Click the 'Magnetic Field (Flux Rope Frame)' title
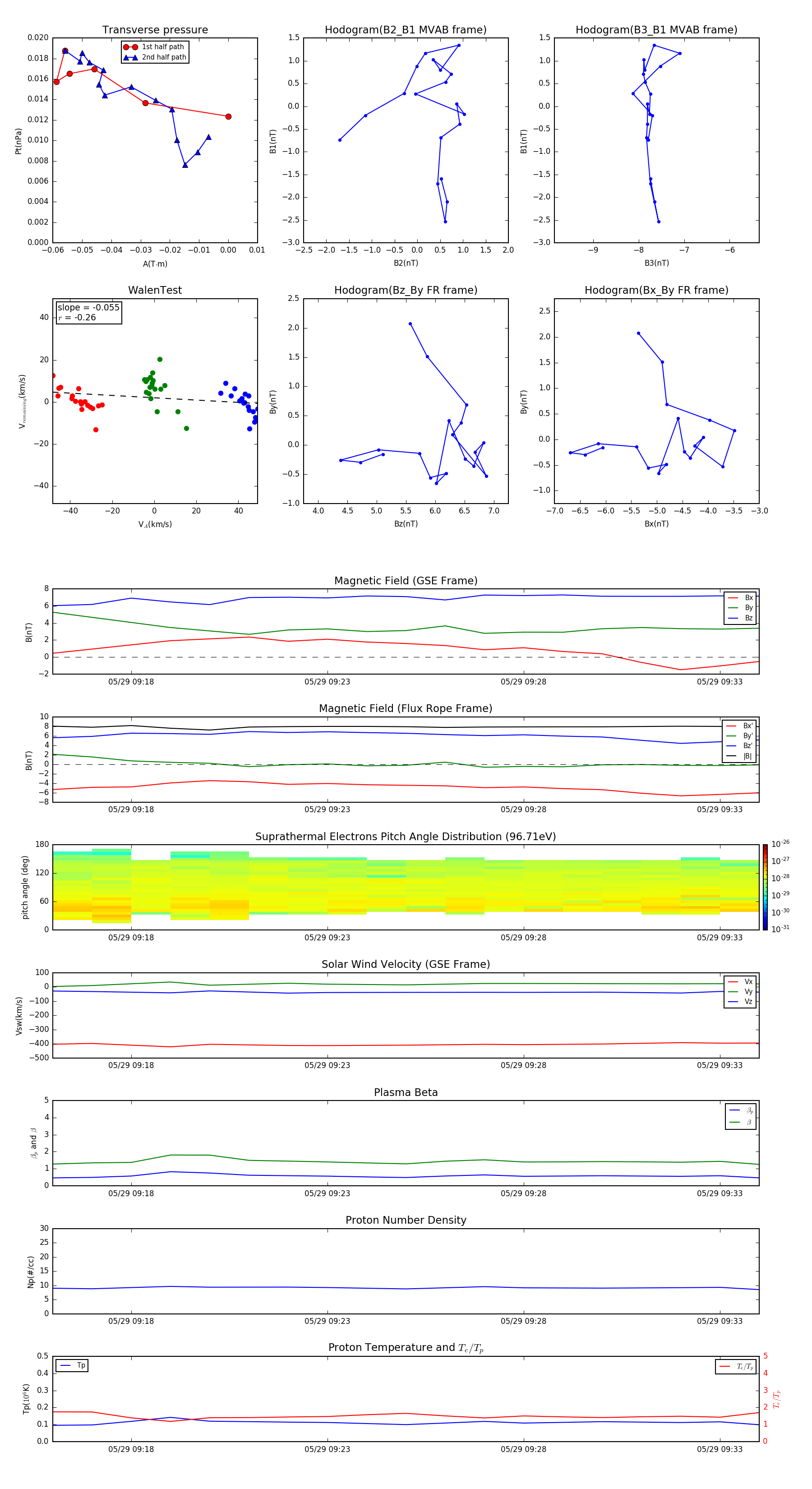This screenshot has width=812, height=1489. pos(406,708)
